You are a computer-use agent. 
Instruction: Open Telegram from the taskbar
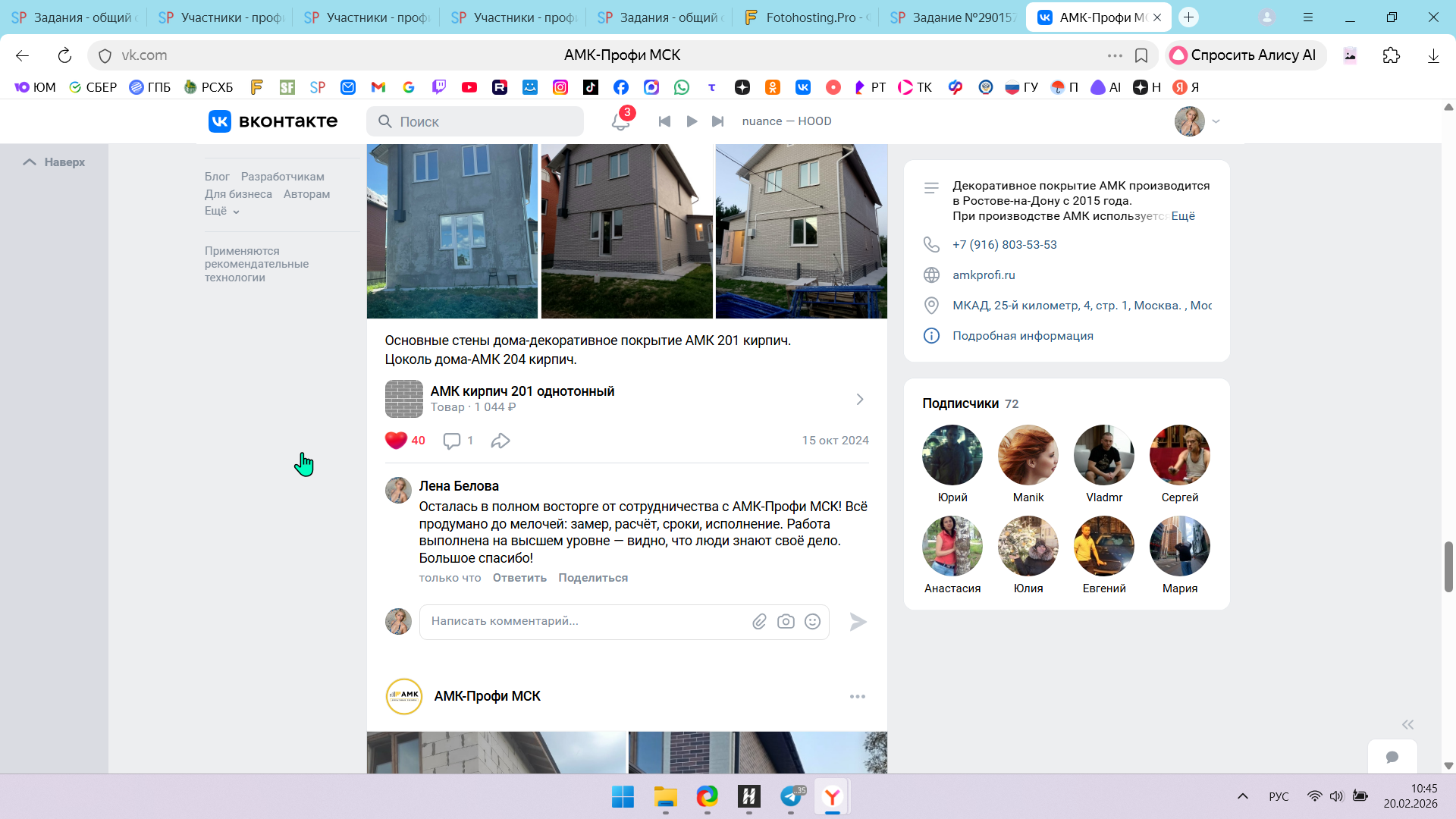pyautogui.click(x=791, y=796)
